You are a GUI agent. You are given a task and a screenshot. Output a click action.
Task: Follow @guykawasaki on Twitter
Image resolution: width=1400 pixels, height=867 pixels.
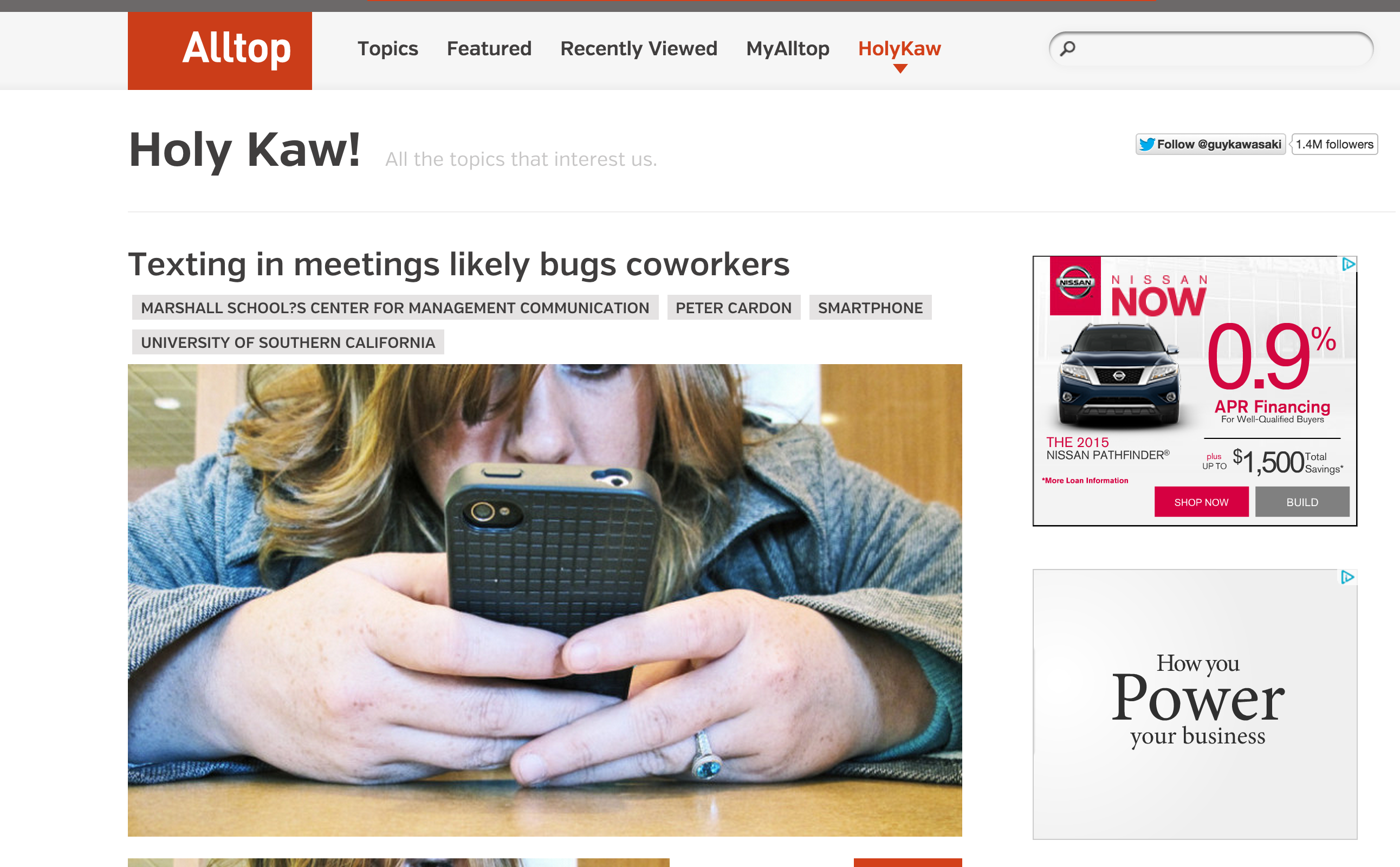pos(1211,144)
